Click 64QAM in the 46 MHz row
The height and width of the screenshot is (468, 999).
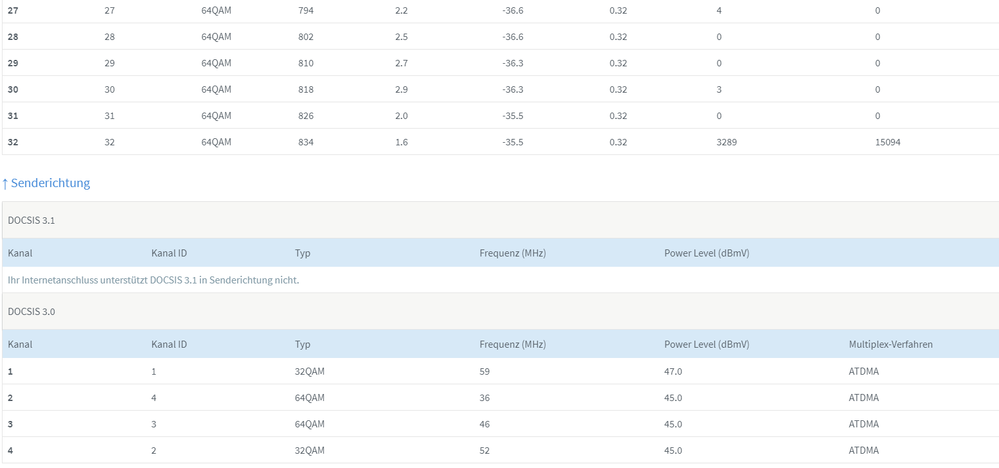310,425
